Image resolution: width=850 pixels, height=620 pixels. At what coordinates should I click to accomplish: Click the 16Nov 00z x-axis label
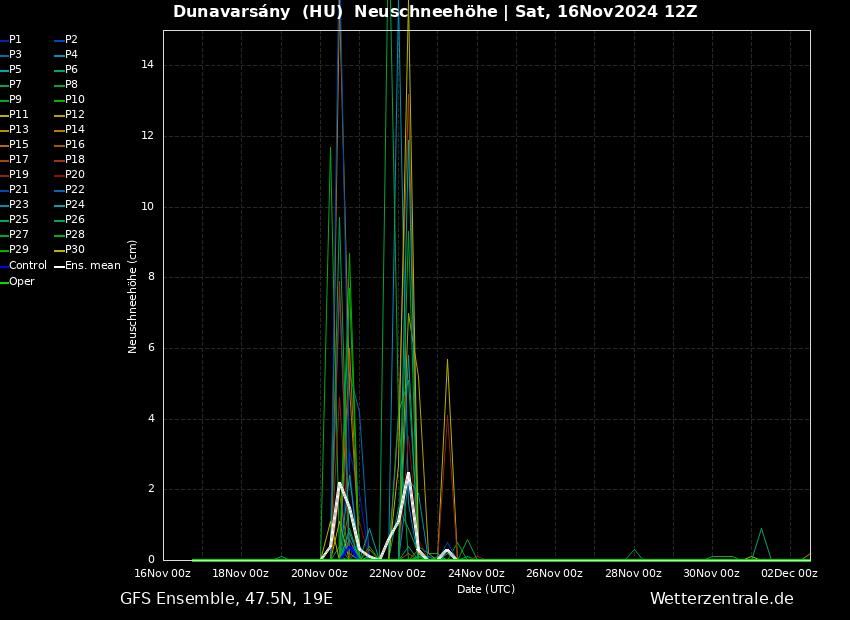[x=162, y=573]
